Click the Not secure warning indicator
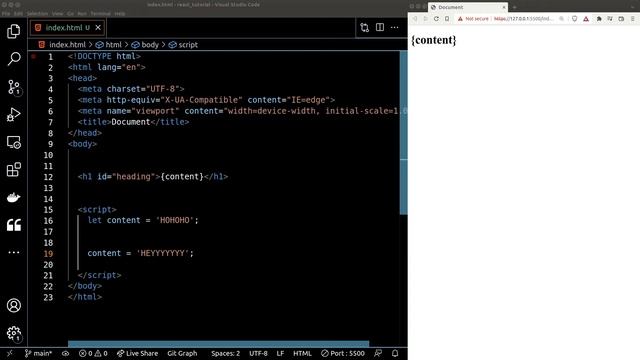The height and width of the screenshot is (360, 640). click(473, 19)
